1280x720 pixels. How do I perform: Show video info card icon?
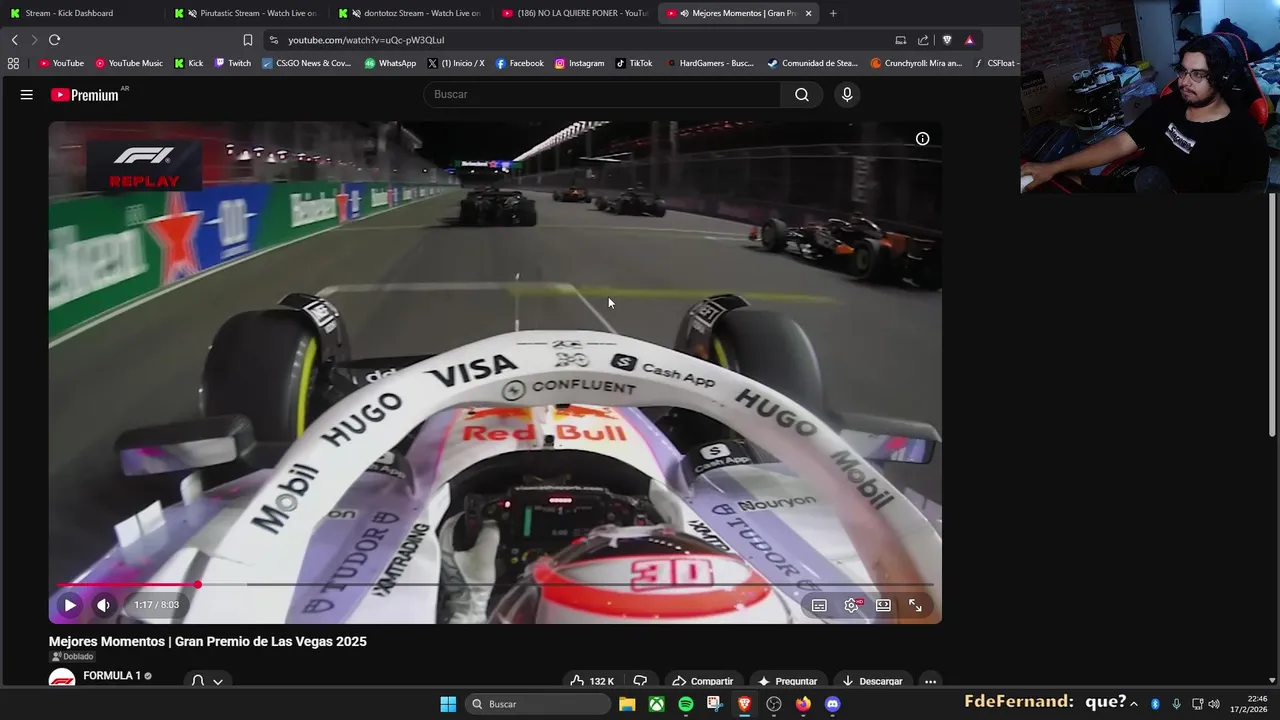[x=922, y=139]
